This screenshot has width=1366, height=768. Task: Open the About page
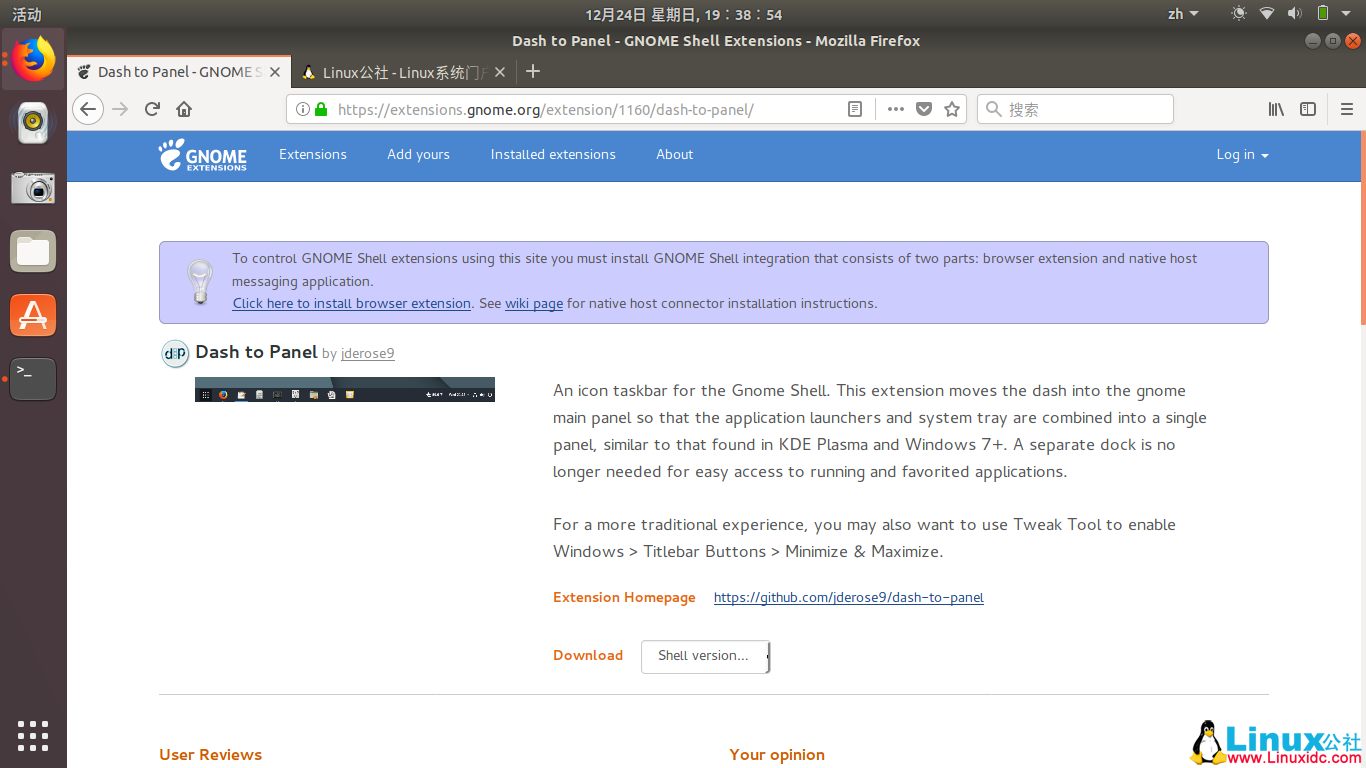click(675, 154)
